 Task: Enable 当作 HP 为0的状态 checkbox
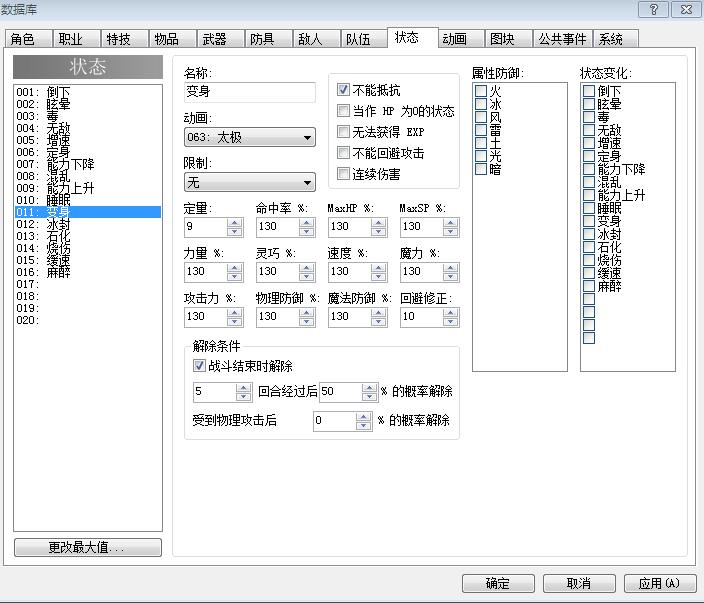point(343,110)
